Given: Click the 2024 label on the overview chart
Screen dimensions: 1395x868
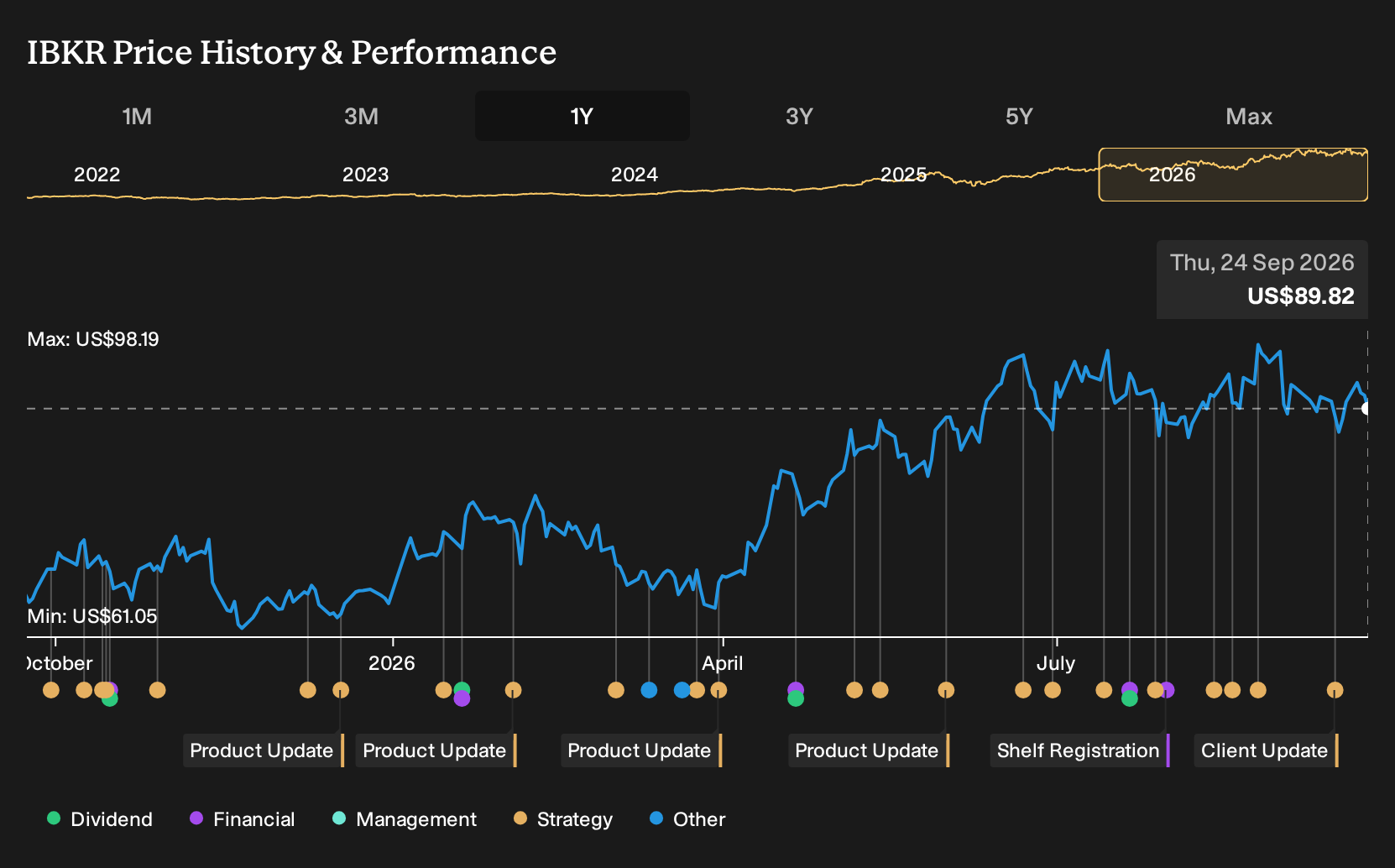Looking at the screenshot, I should point(634,175).
